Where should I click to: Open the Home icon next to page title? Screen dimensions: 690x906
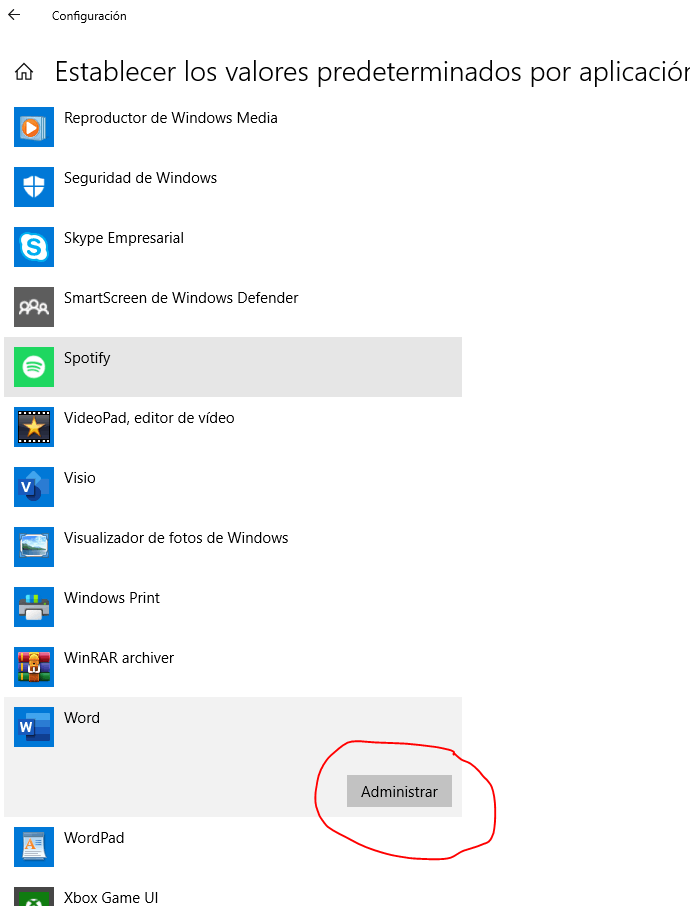(24, 72)
